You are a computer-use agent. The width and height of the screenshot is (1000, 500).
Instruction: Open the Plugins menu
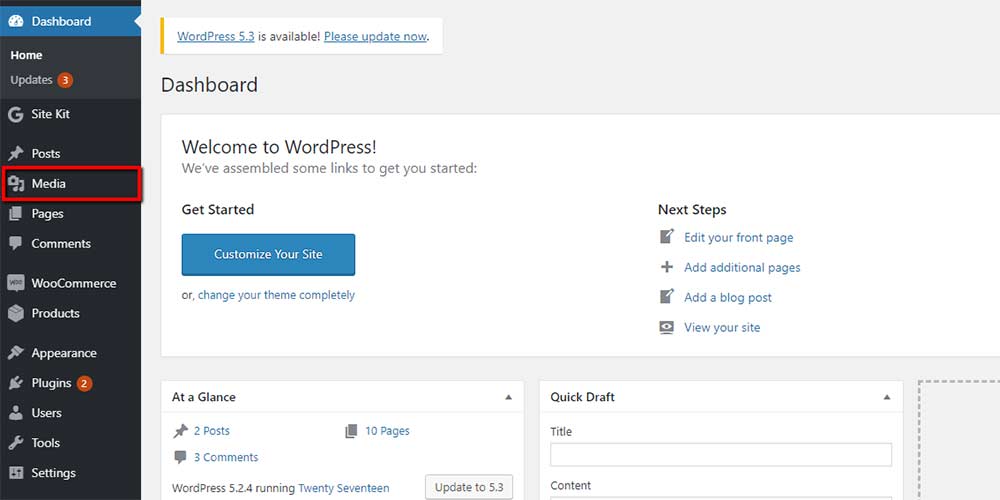pyautogui.click(x=70, y=383)
